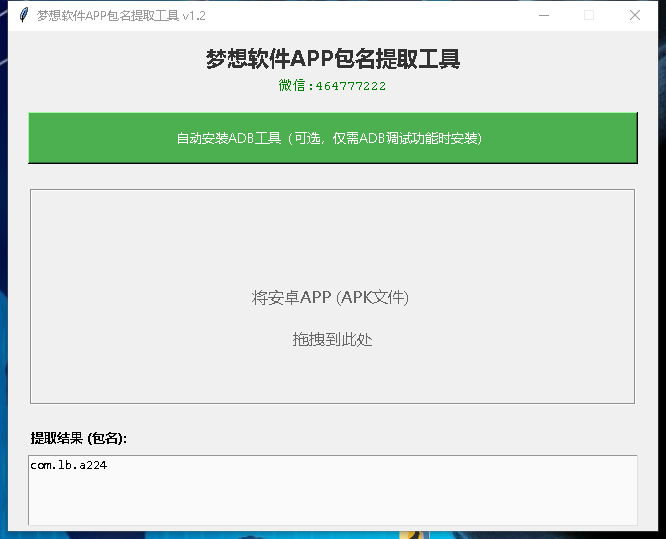This screenshot has height=539, width=666.
Task: Click the 提取结果 (包名): label
Action: click(x=79, y=438)
